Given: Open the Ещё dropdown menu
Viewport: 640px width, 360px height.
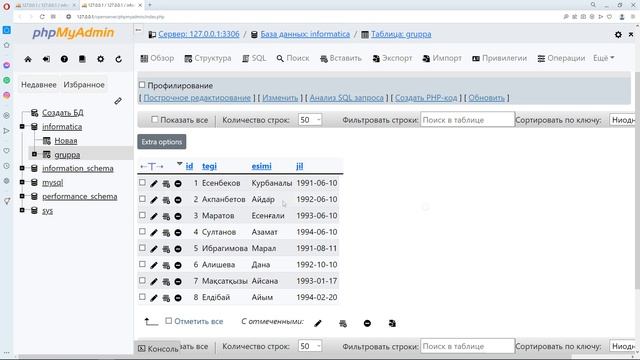Looking at the screenshot, I should tap(604, 58).
